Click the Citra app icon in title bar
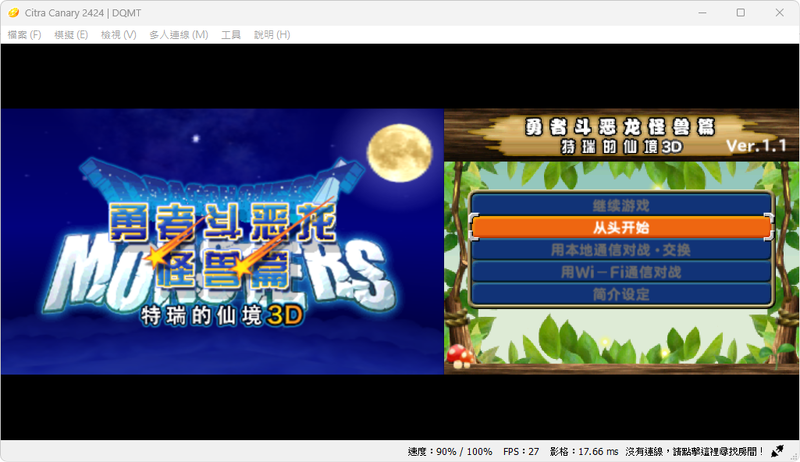The height and width of the screenshot is (462, 800). (14, 13)
